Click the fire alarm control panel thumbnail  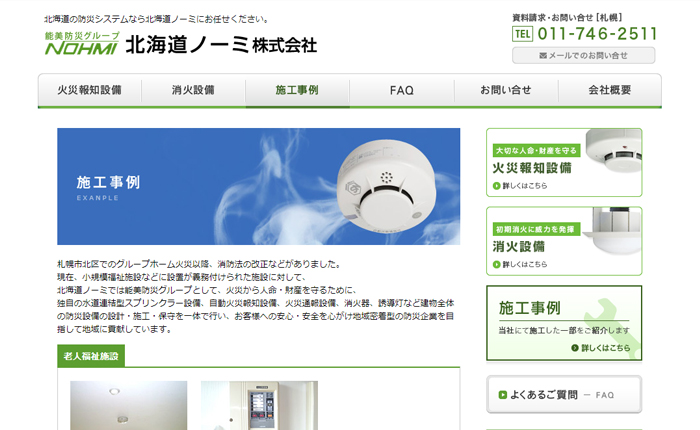pos(259,405)
